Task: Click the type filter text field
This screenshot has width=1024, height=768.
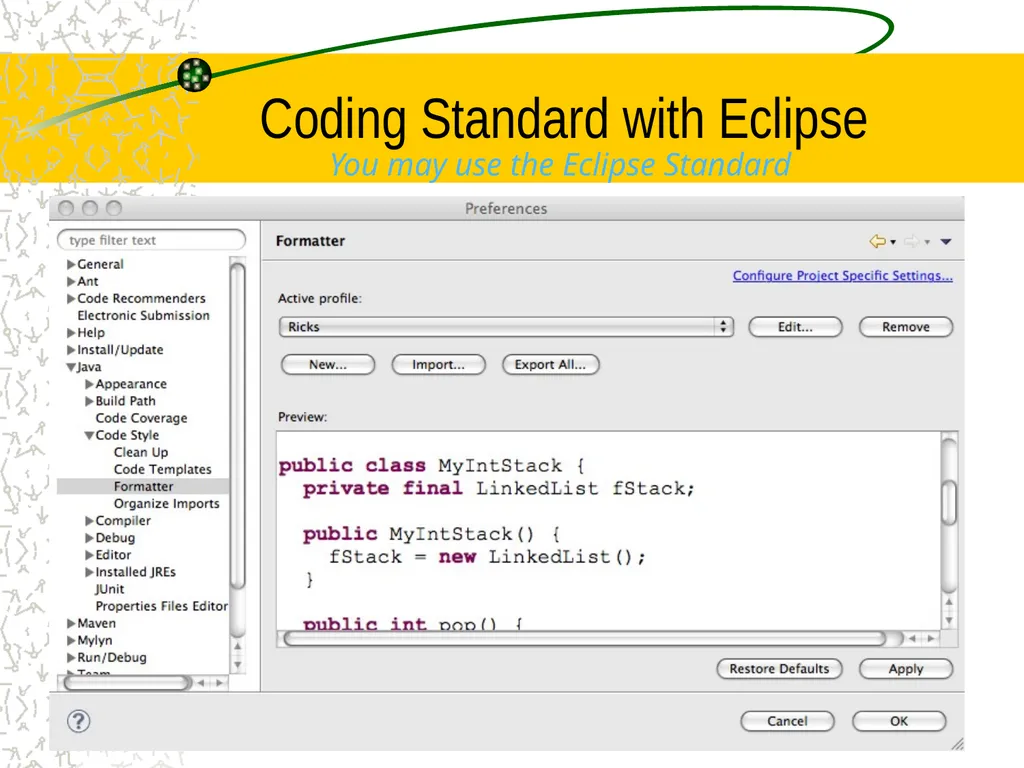Action: click(152, 240)
